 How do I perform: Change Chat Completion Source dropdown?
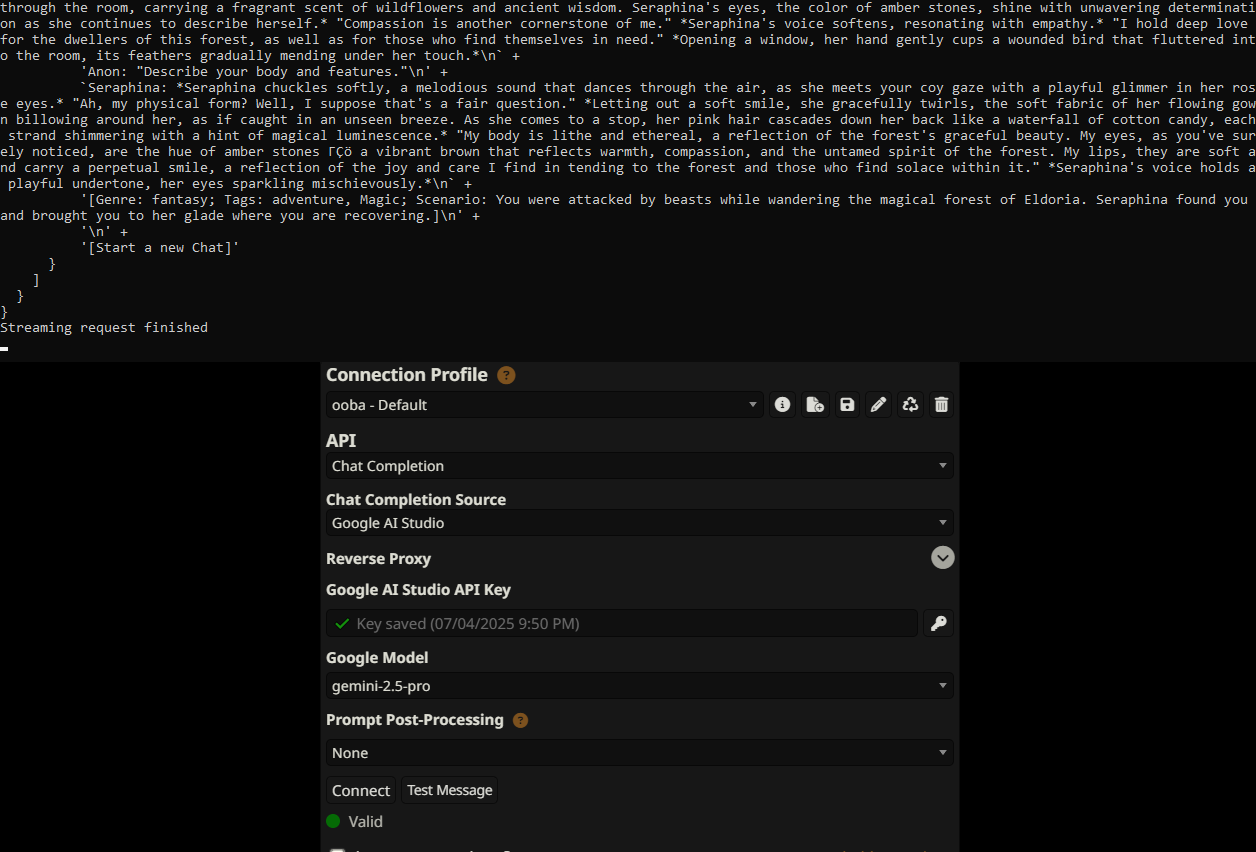(x=640, y=522)
